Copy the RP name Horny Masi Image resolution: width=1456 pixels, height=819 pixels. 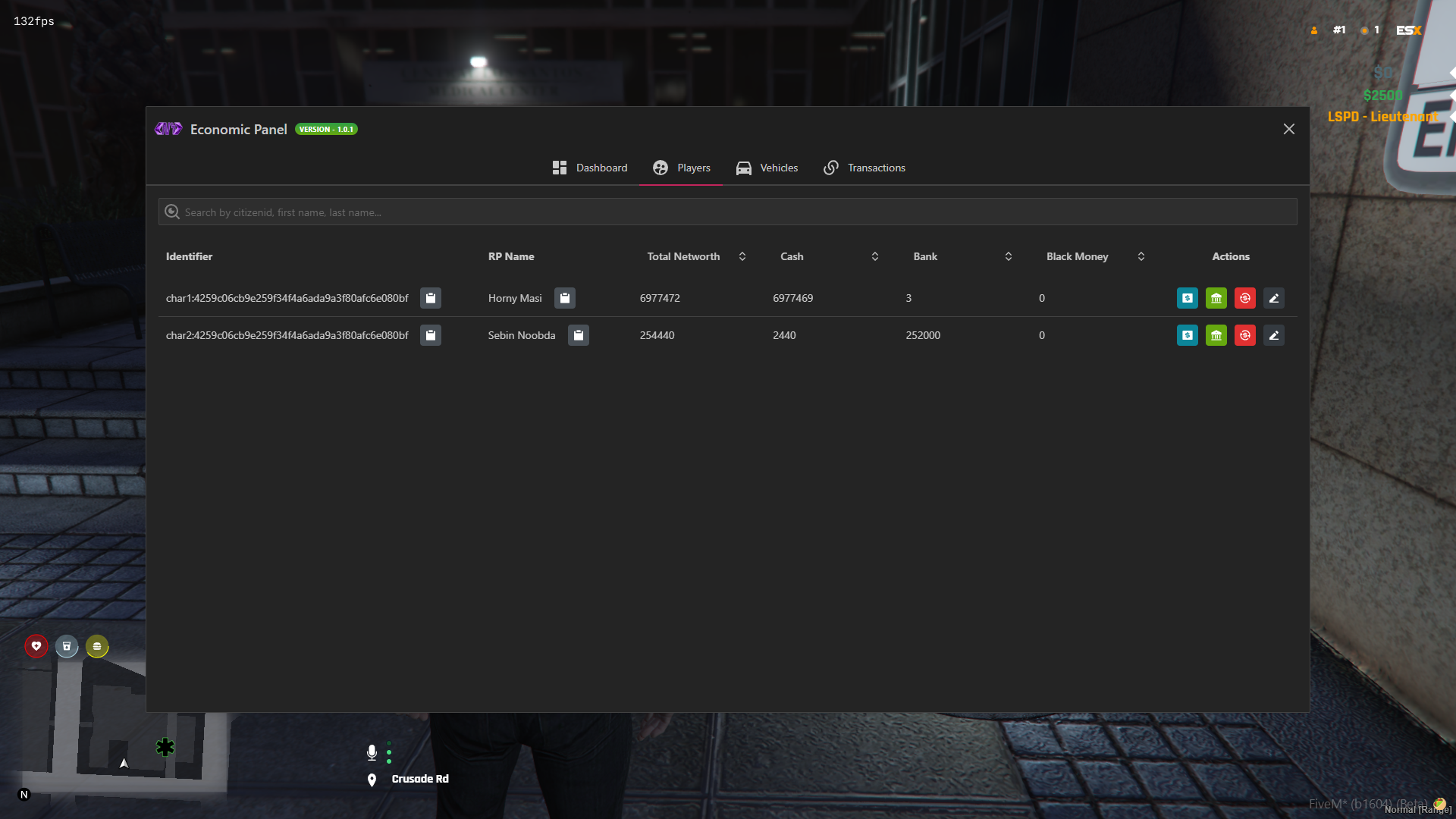coord(565,298)
